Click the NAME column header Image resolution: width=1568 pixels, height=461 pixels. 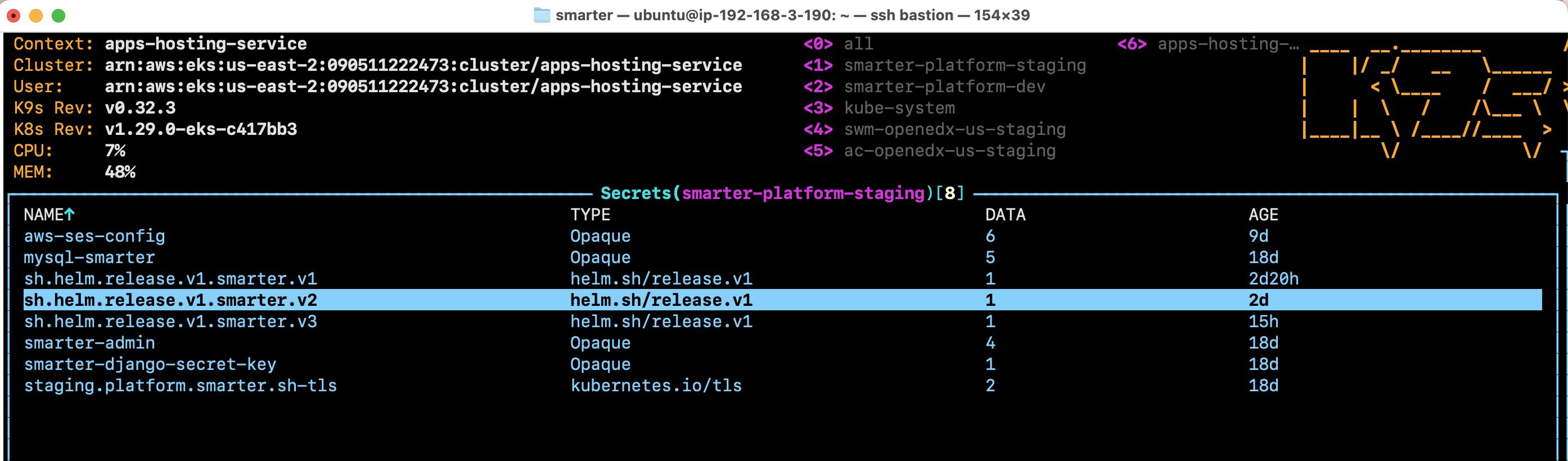pyautogui.click(x=43, y=214)
